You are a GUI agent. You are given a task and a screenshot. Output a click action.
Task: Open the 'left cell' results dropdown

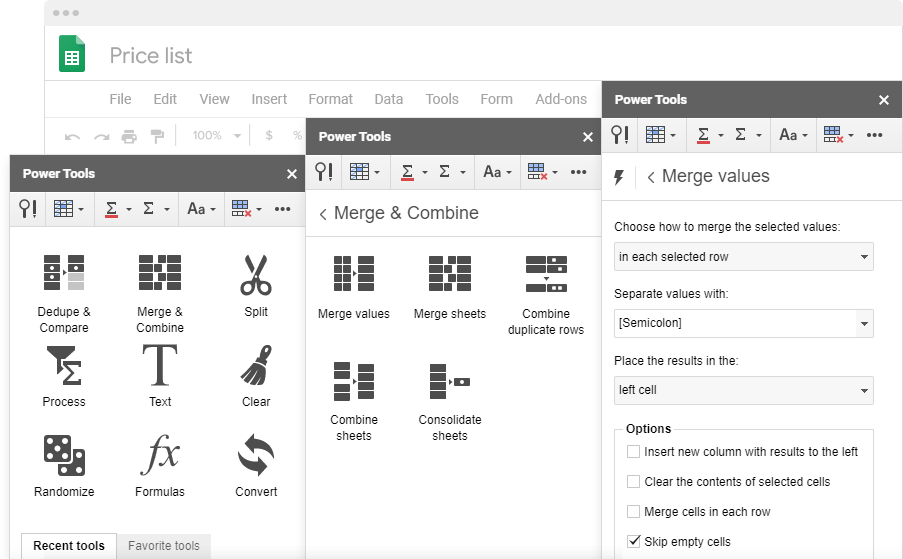743,390
